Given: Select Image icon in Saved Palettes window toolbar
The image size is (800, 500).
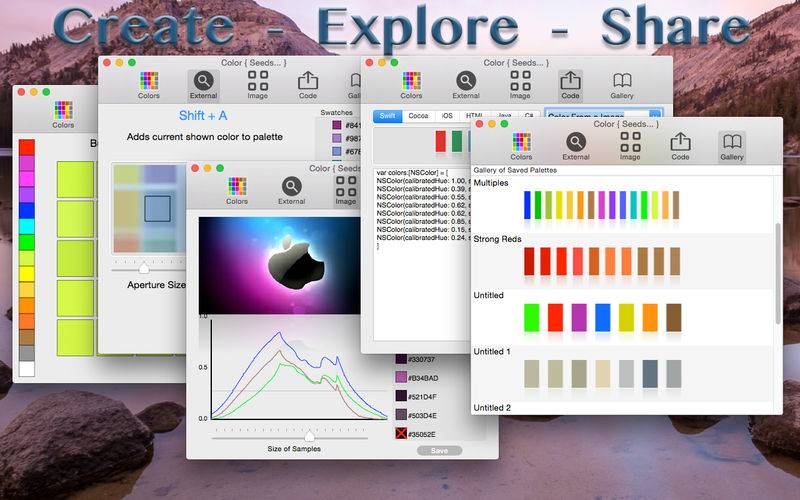Looking at the screenshot, I should pos(630,145).
